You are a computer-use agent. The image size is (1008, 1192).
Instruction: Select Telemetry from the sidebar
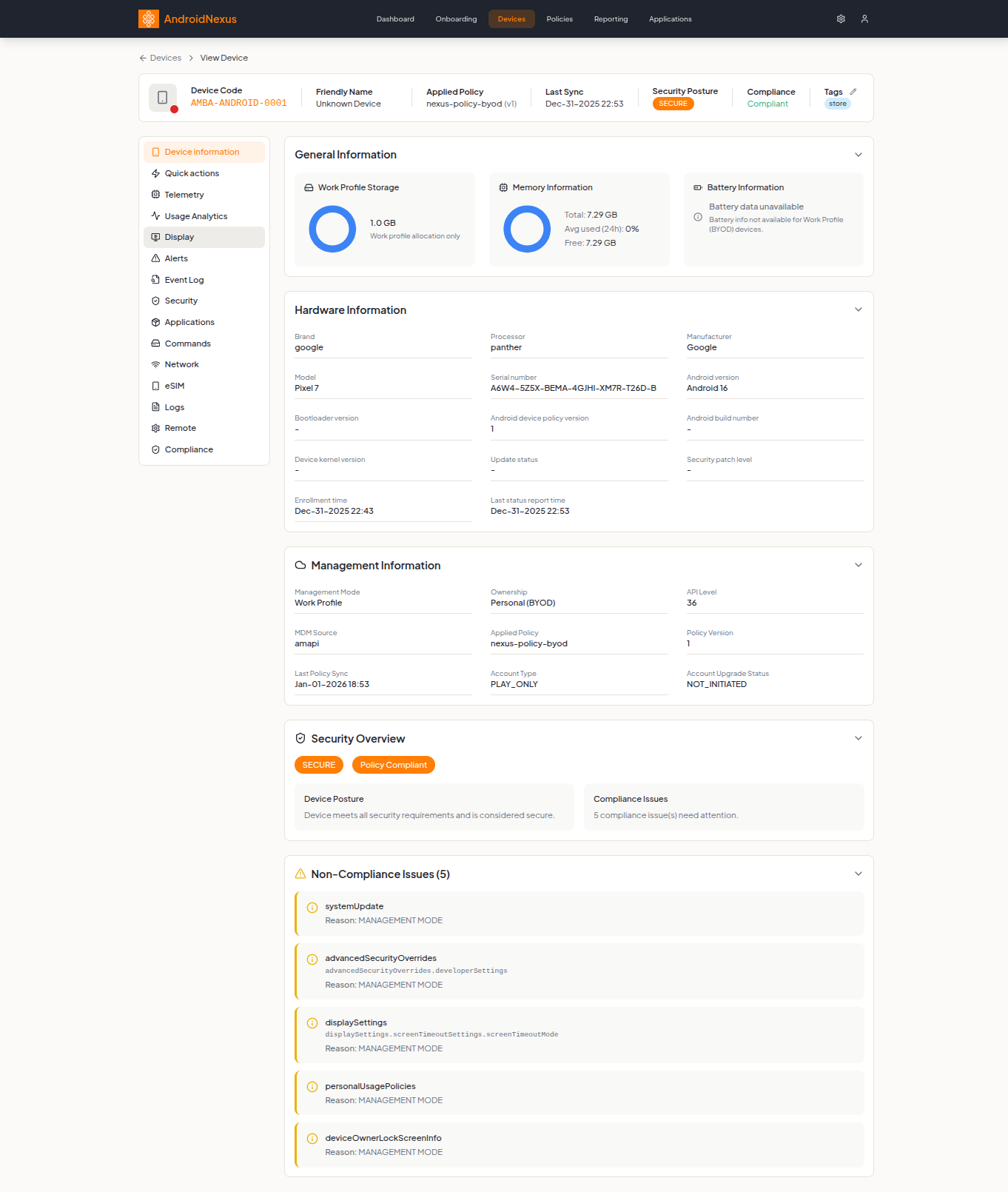(x=184, y=195)
